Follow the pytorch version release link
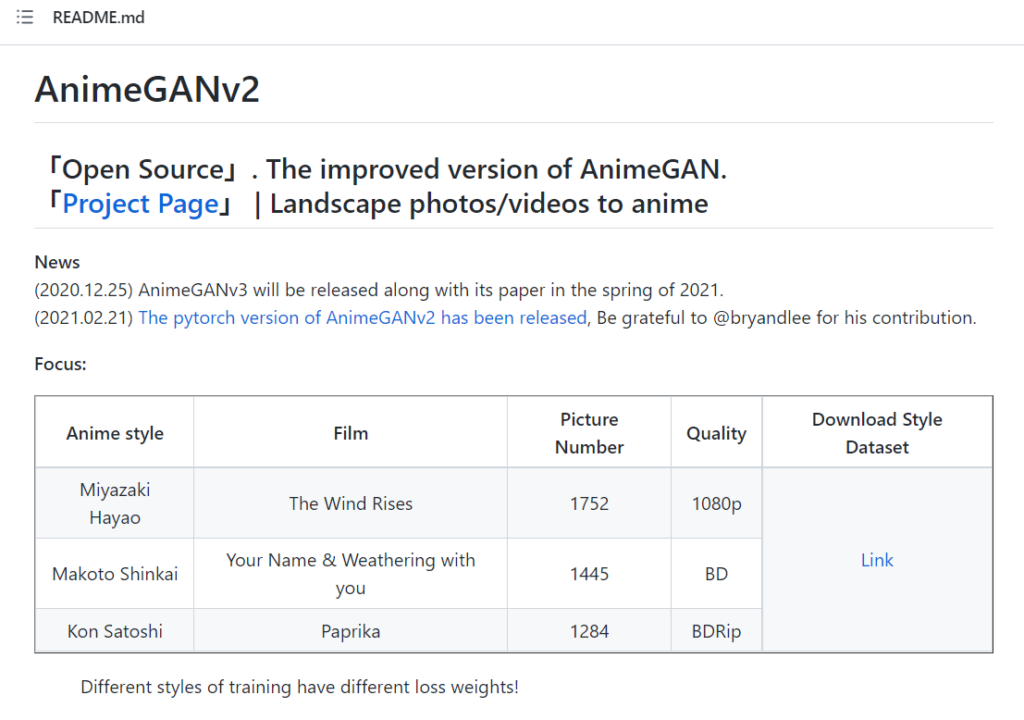This screenshot has width=1024, height=720. [362, 317]
